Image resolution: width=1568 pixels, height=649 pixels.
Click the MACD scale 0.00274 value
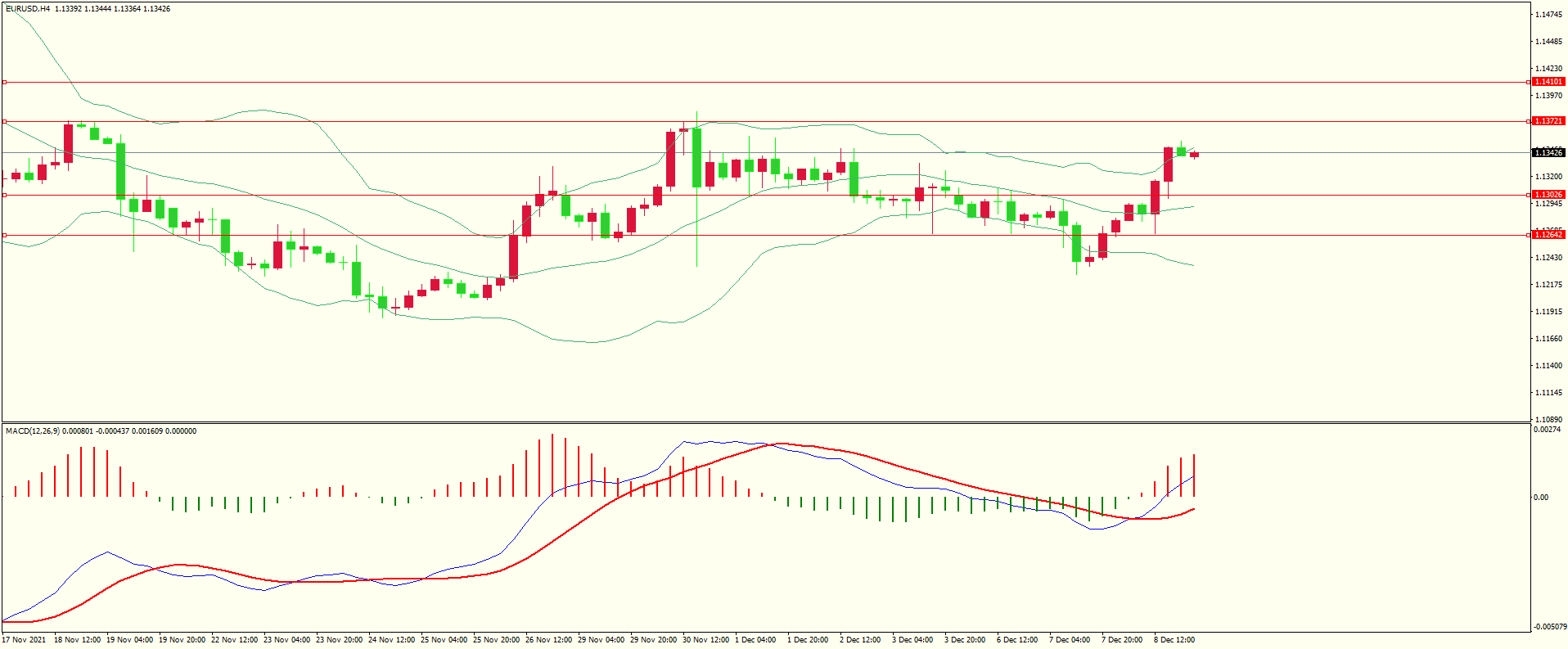tap(1547, 430)
